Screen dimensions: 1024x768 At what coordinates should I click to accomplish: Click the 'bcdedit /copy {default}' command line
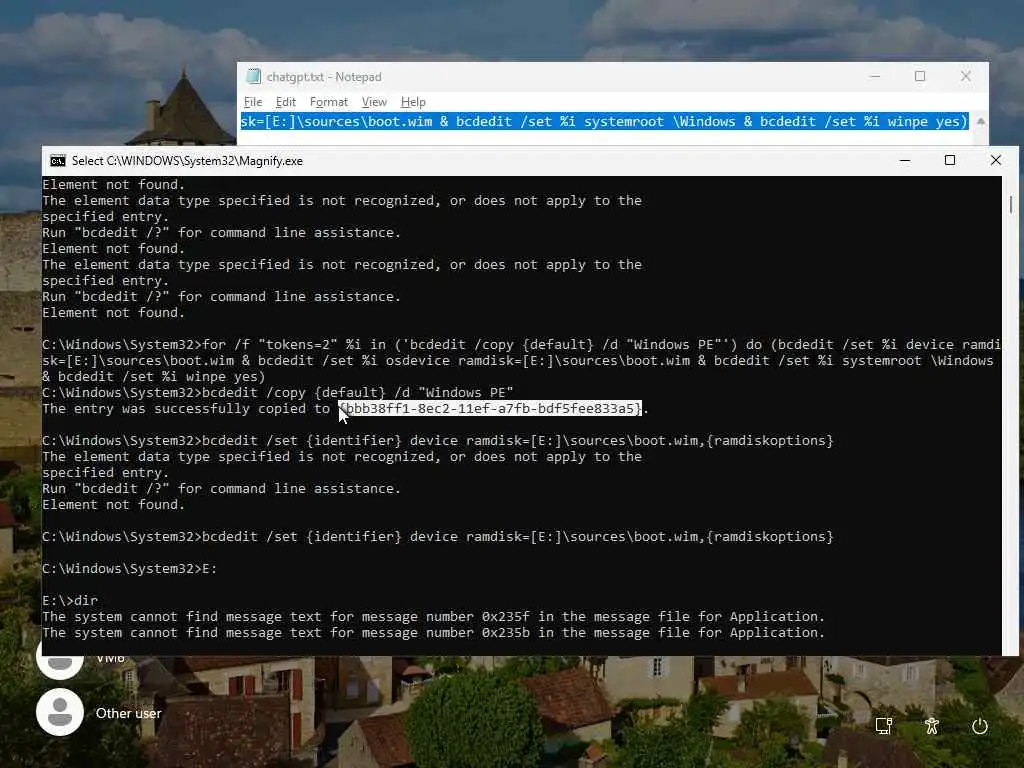click(x=278, y=392)
